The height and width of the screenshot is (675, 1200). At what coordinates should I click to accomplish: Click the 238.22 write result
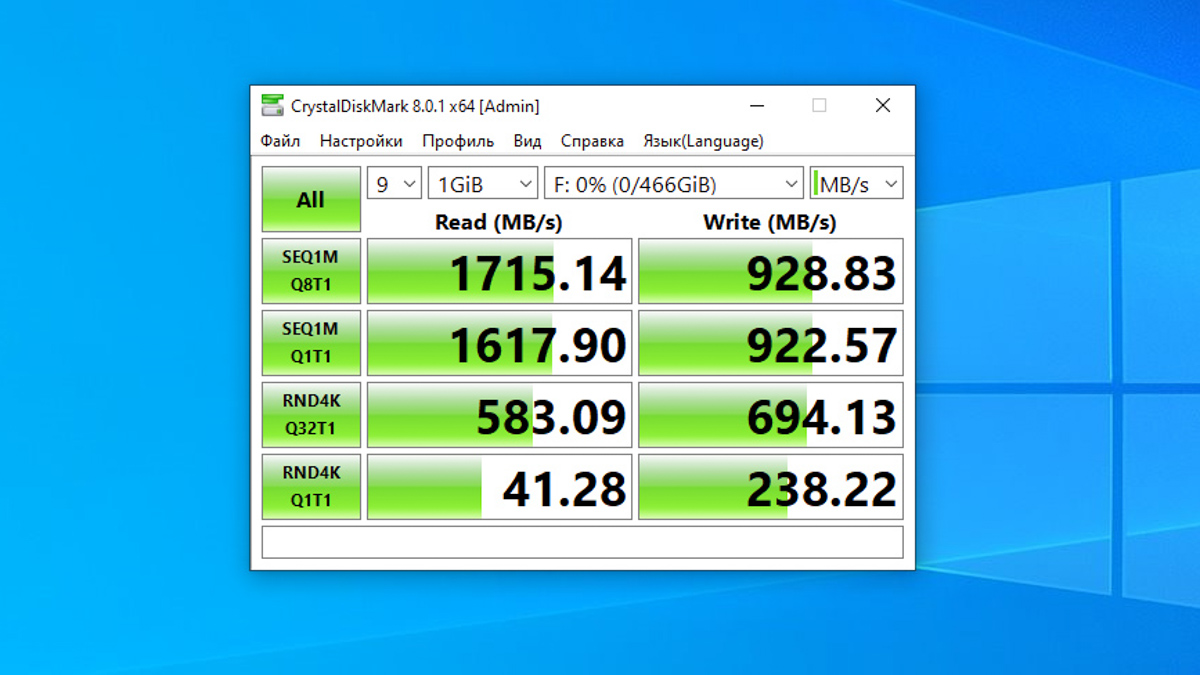771,487
